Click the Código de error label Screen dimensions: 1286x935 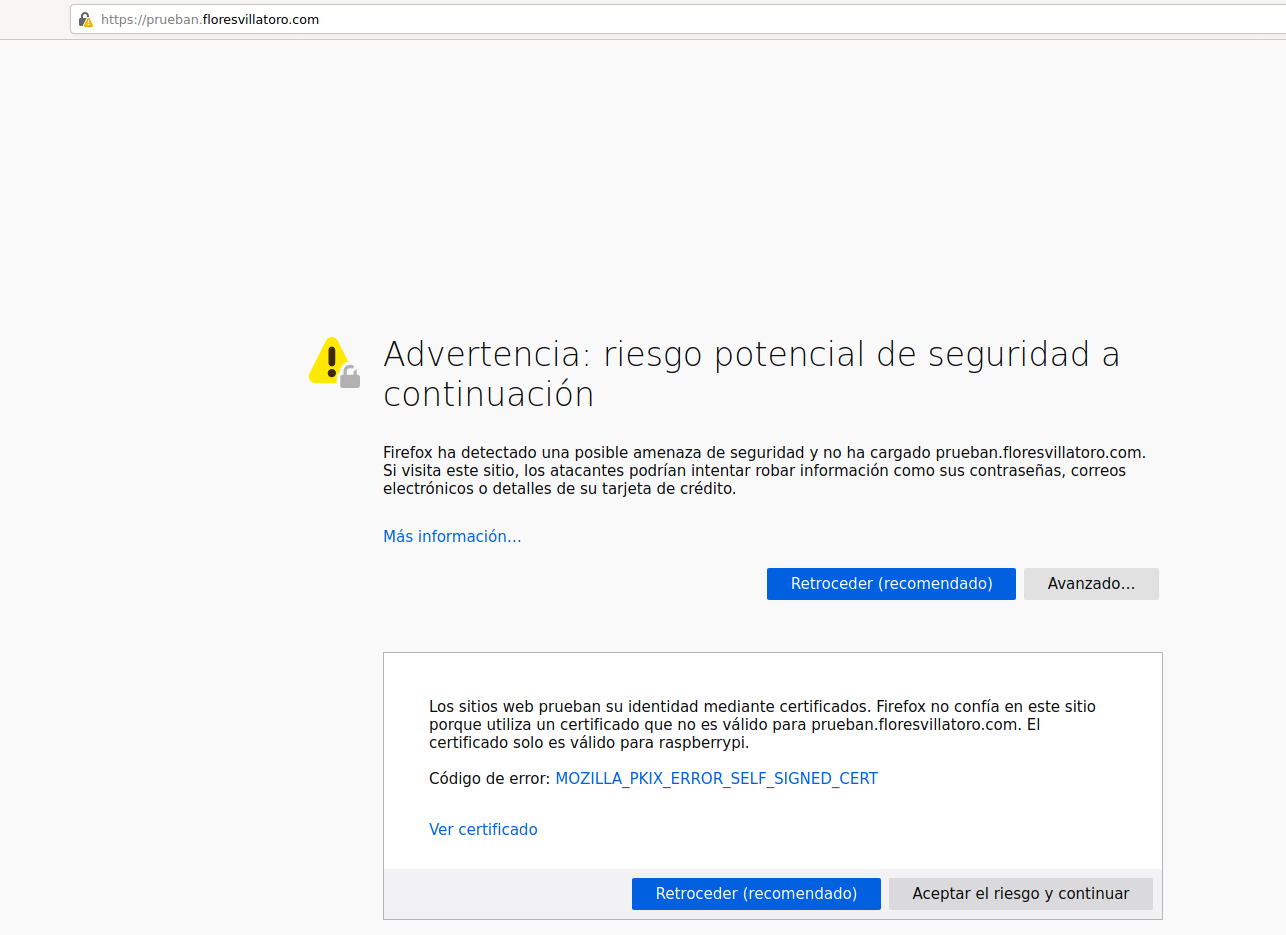point(489,779)
